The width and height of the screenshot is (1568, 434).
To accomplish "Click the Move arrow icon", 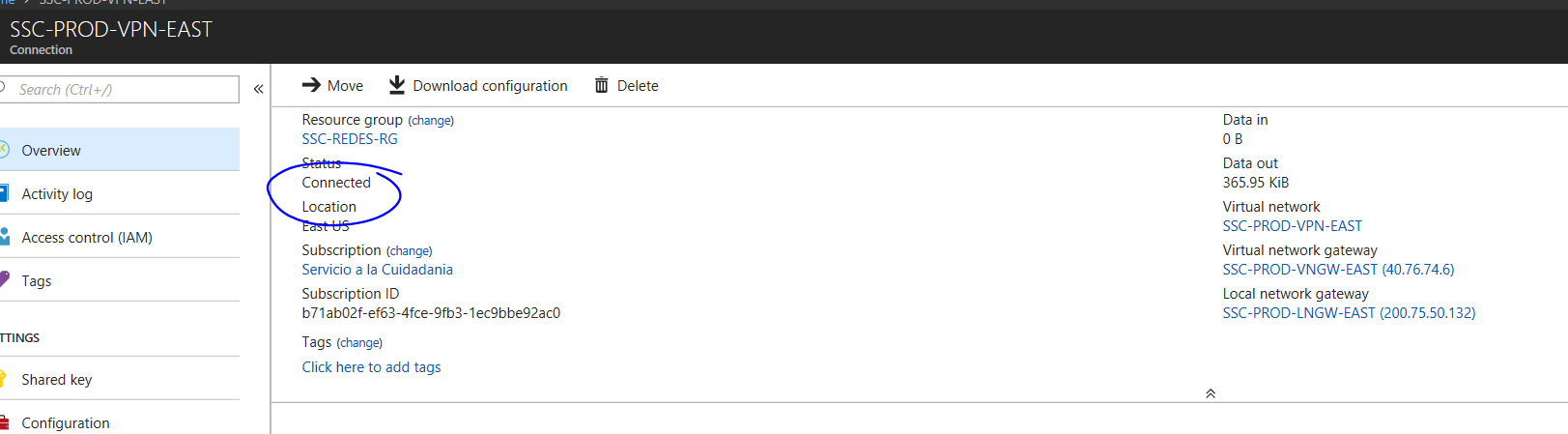I will pos(311,85).
